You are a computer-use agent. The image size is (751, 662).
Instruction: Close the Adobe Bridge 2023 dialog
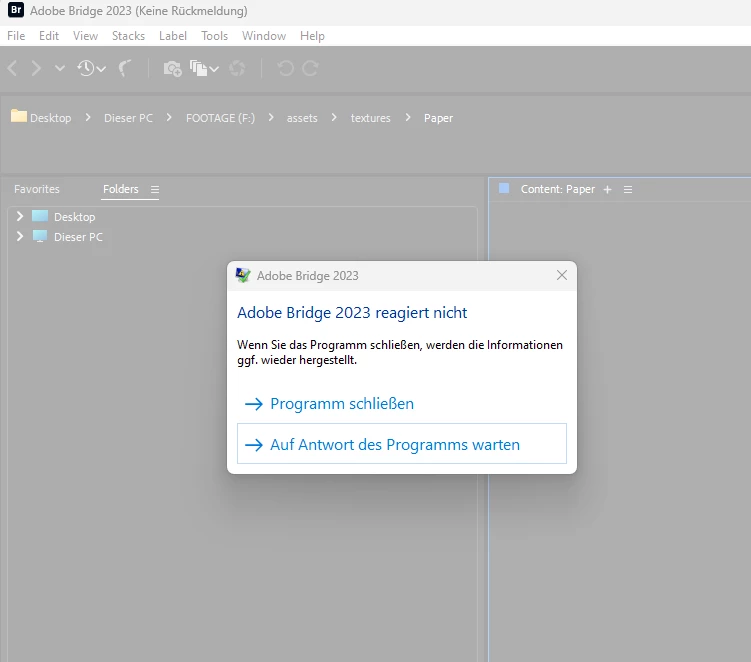(x=562, y=275)
